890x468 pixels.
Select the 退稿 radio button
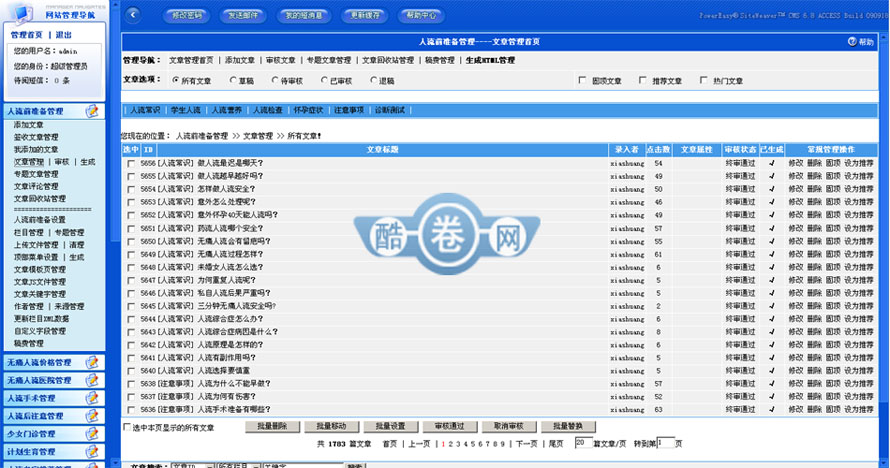click(x=373, y=80)
